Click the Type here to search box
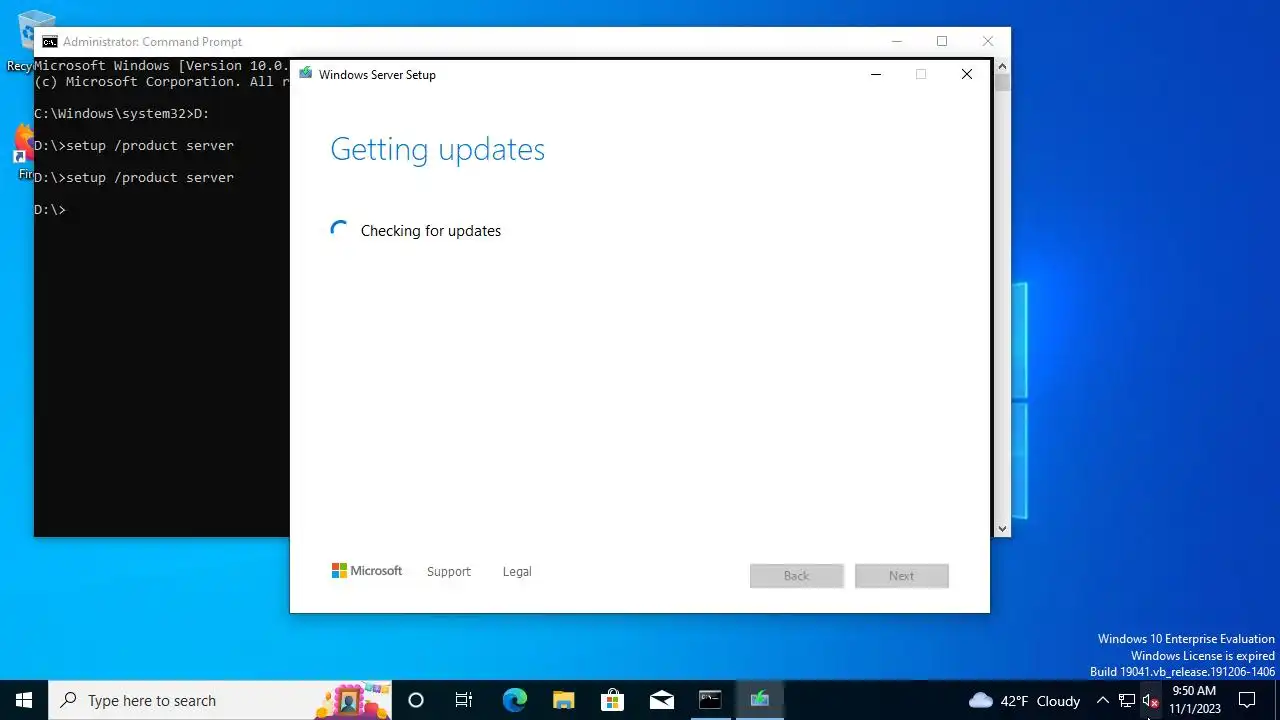 [x=220, y=700]
